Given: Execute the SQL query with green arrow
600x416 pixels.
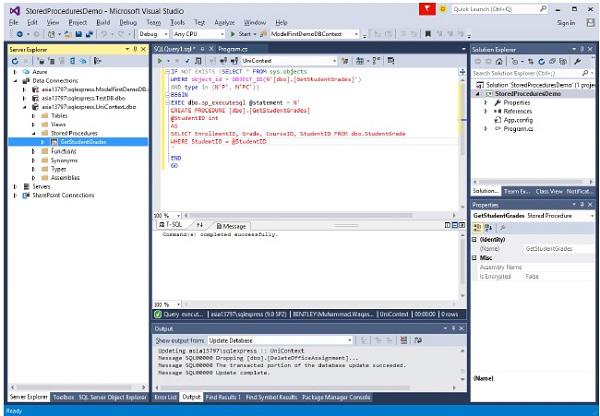Looking at the screenshot, I should [160, 61].
